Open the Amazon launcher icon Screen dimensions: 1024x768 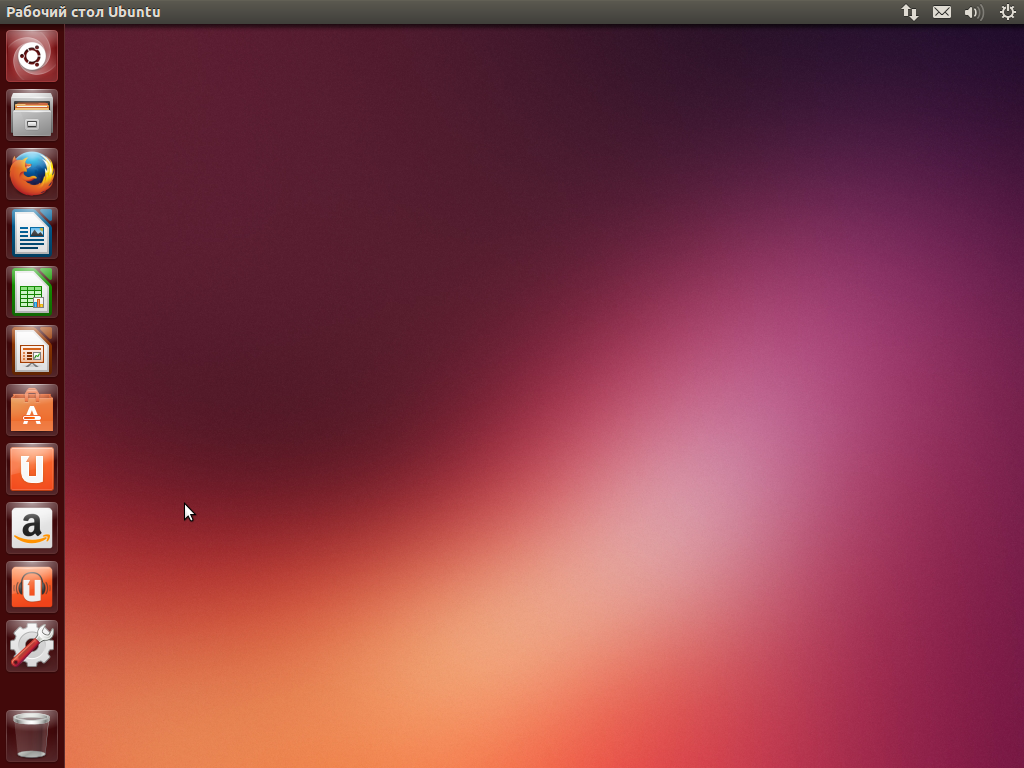click(x=32, y=528)
